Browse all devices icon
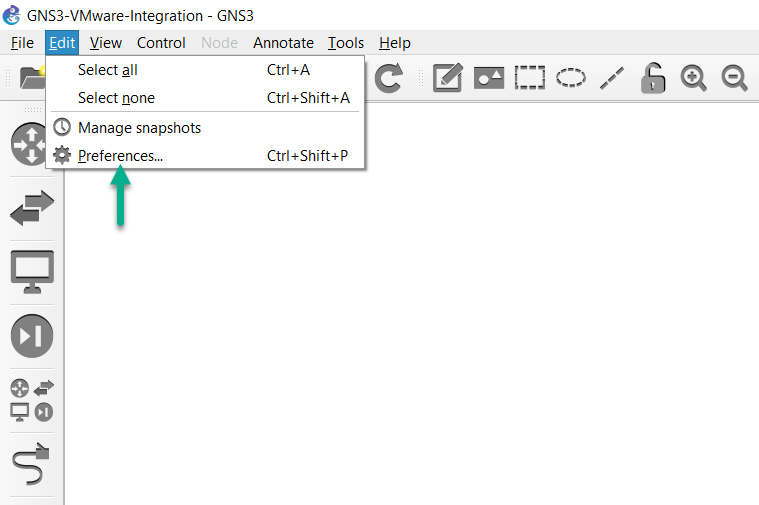 tap(32, 400)
